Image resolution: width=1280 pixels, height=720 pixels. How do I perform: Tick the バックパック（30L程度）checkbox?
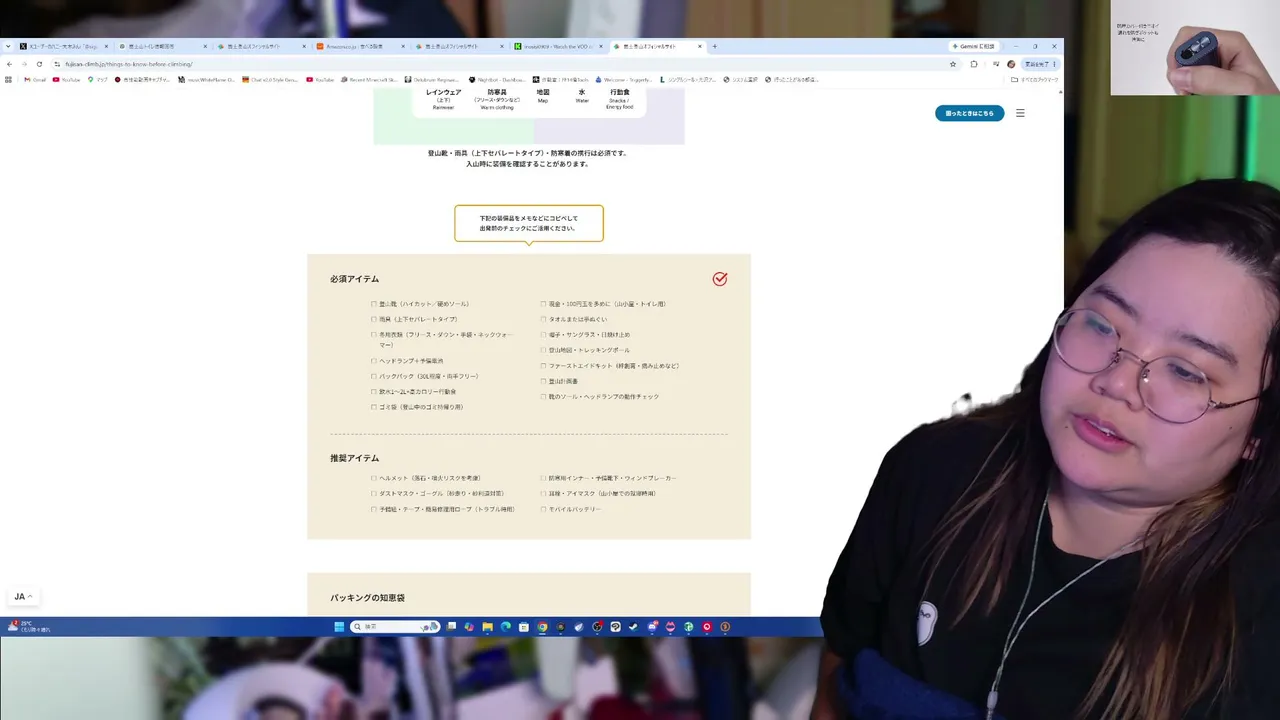tap(374, 376)
